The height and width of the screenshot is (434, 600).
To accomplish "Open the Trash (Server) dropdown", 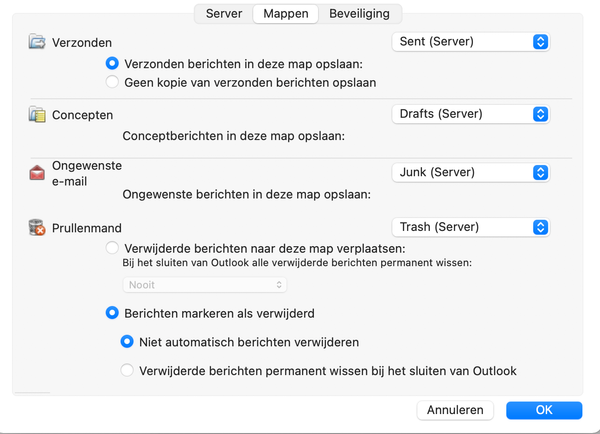I will click(x=470, y=227).
